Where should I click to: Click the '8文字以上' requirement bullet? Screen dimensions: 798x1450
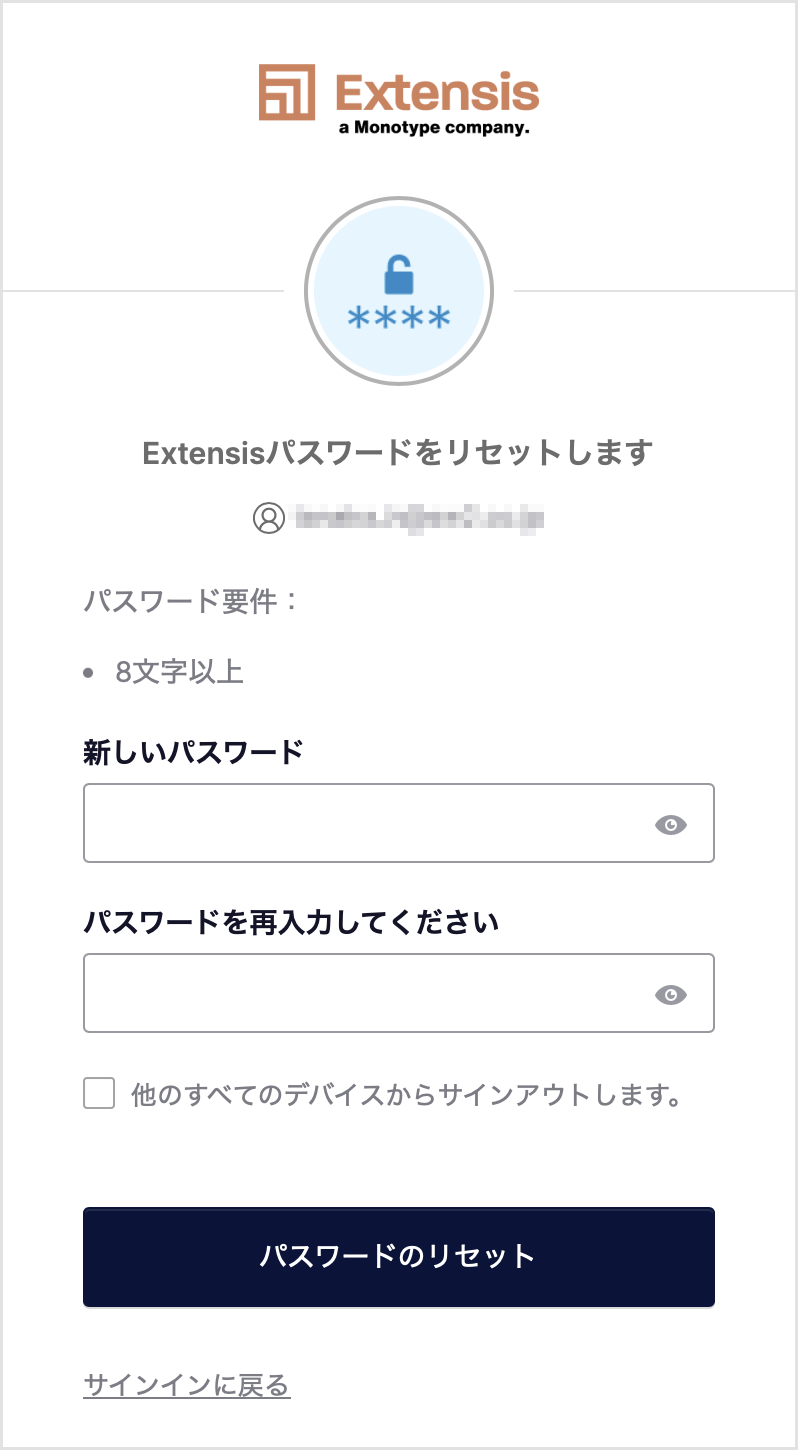(x=179, y=671)
